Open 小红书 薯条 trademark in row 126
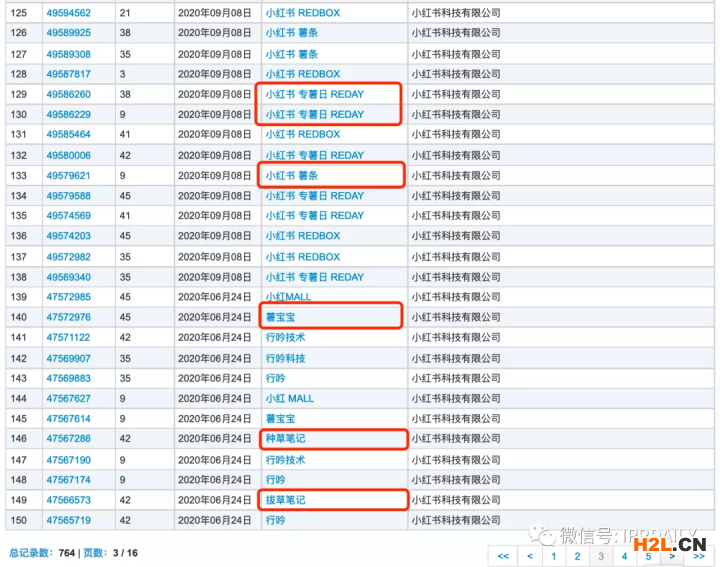The width and height of the screenshot is (720, 567). pos(292,33)
